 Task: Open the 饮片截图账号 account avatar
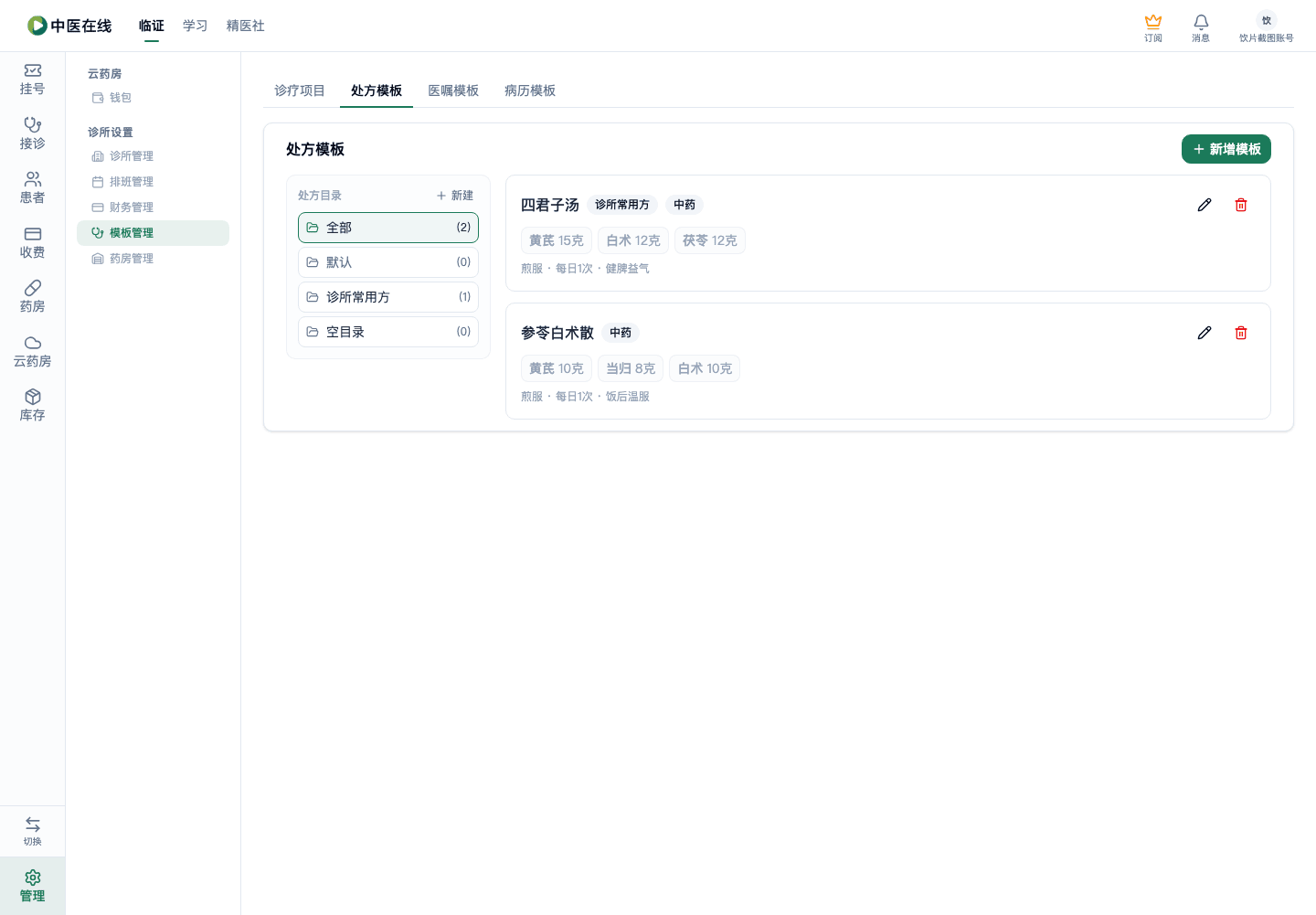1267,27
